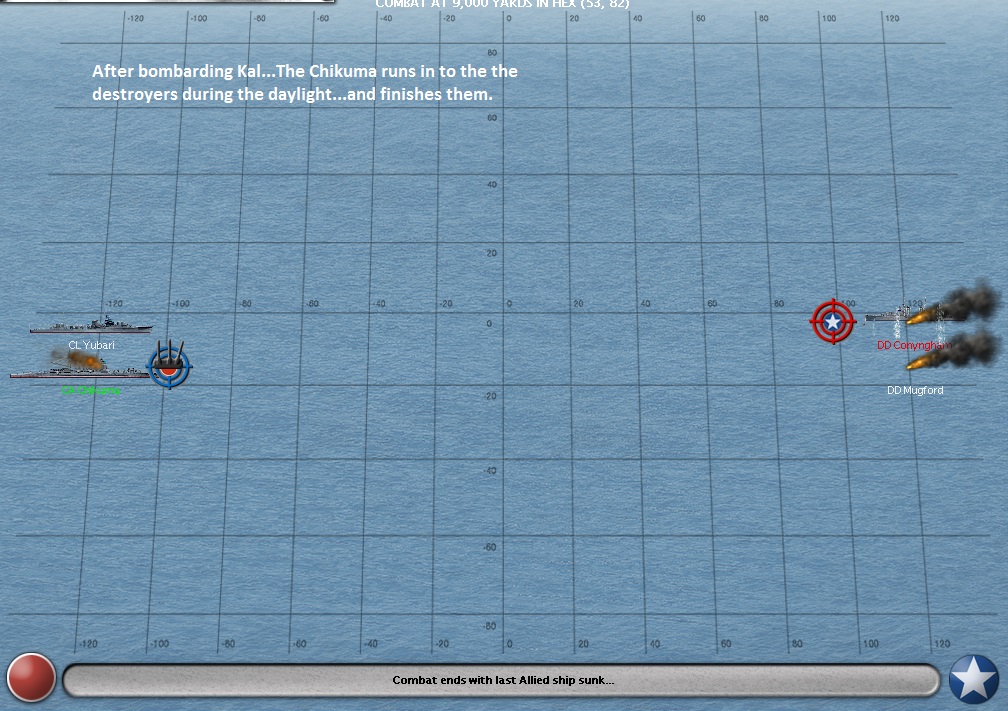
Task: Click the DD Mugford ship label
Action: (915, 390)
